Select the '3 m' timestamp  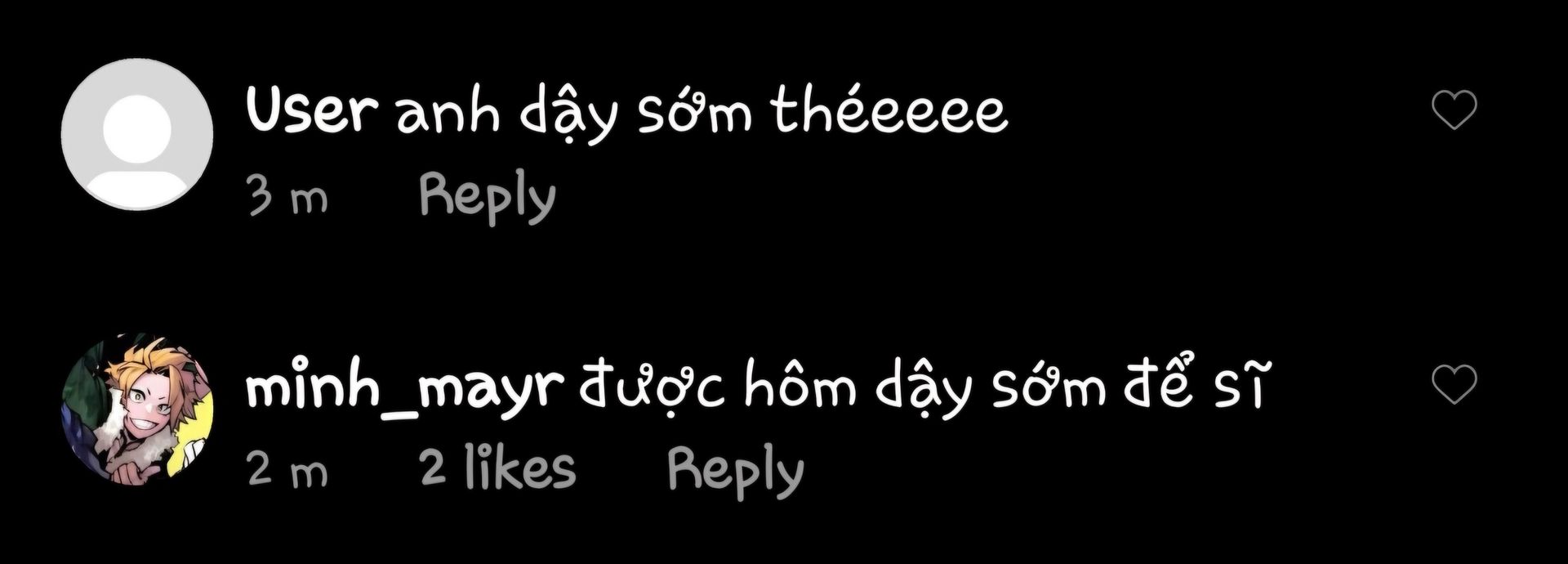coord(287,199)
